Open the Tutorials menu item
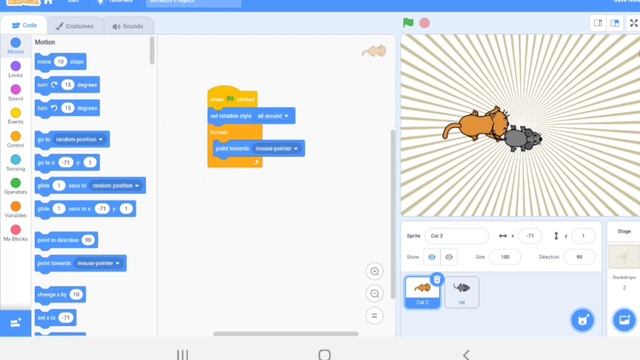 115,2
